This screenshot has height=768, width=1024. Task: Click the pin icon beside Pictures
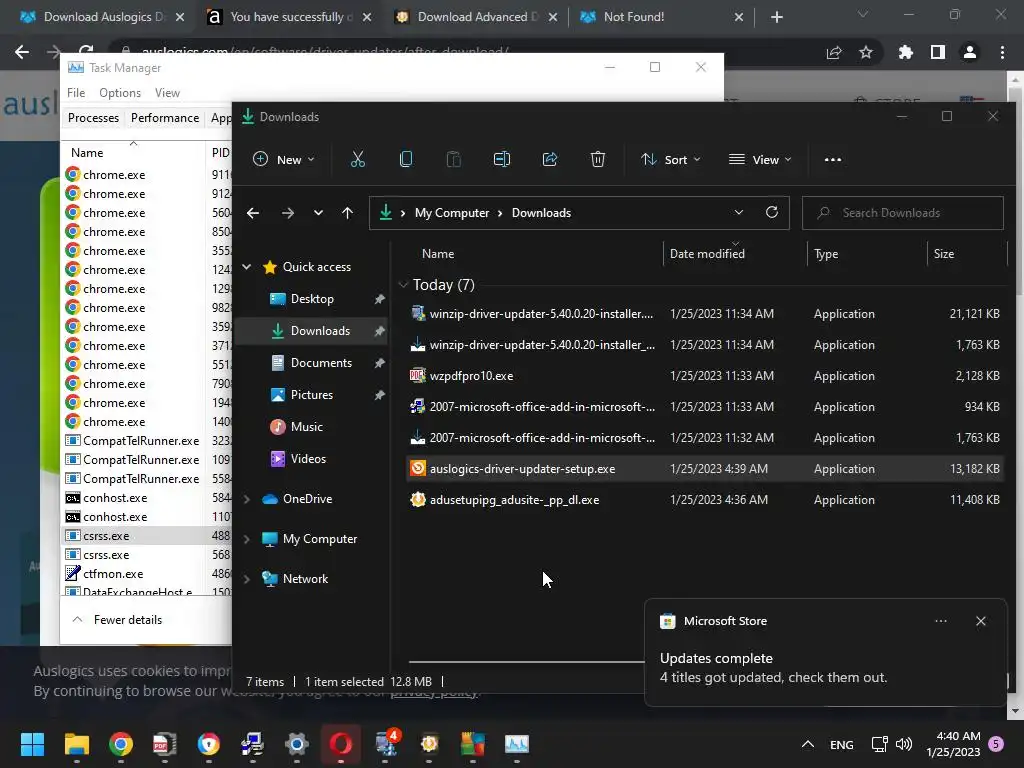click(x=379, y=395)
